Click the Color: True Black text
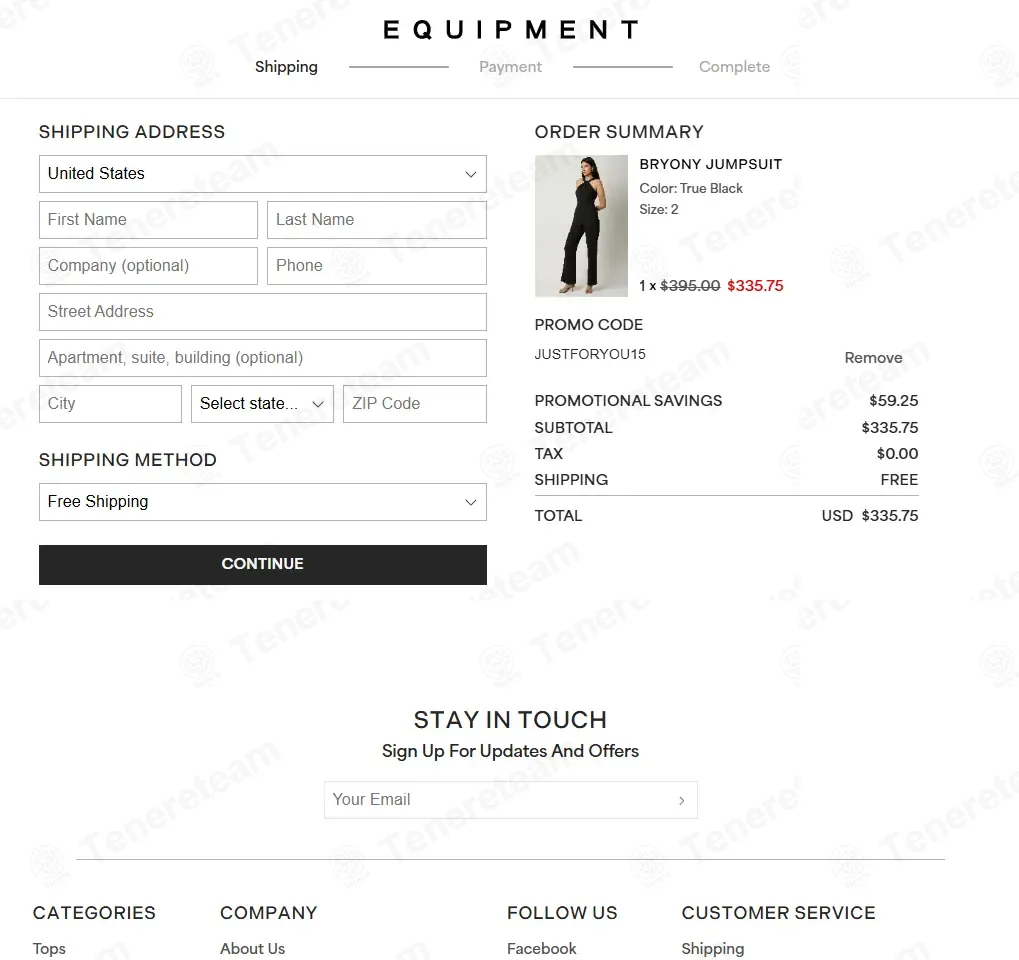 (x=691, y=188)
